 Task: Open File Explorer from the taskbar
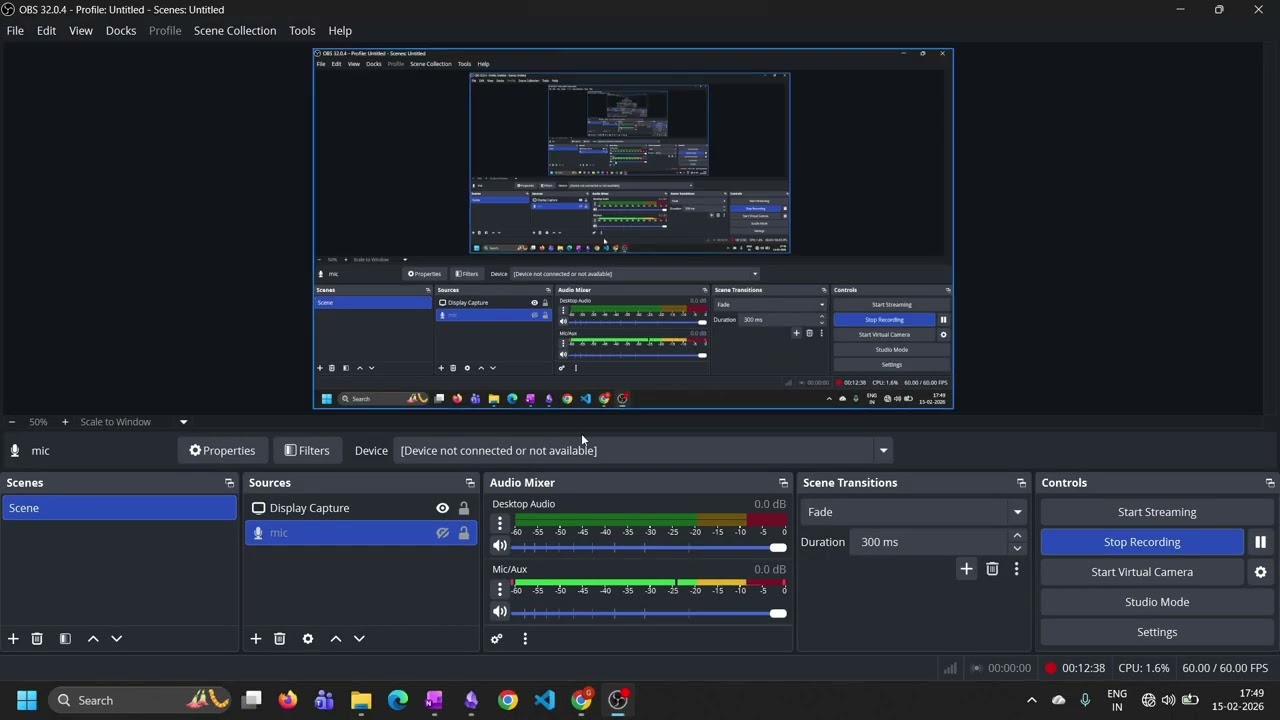(361, 700)
